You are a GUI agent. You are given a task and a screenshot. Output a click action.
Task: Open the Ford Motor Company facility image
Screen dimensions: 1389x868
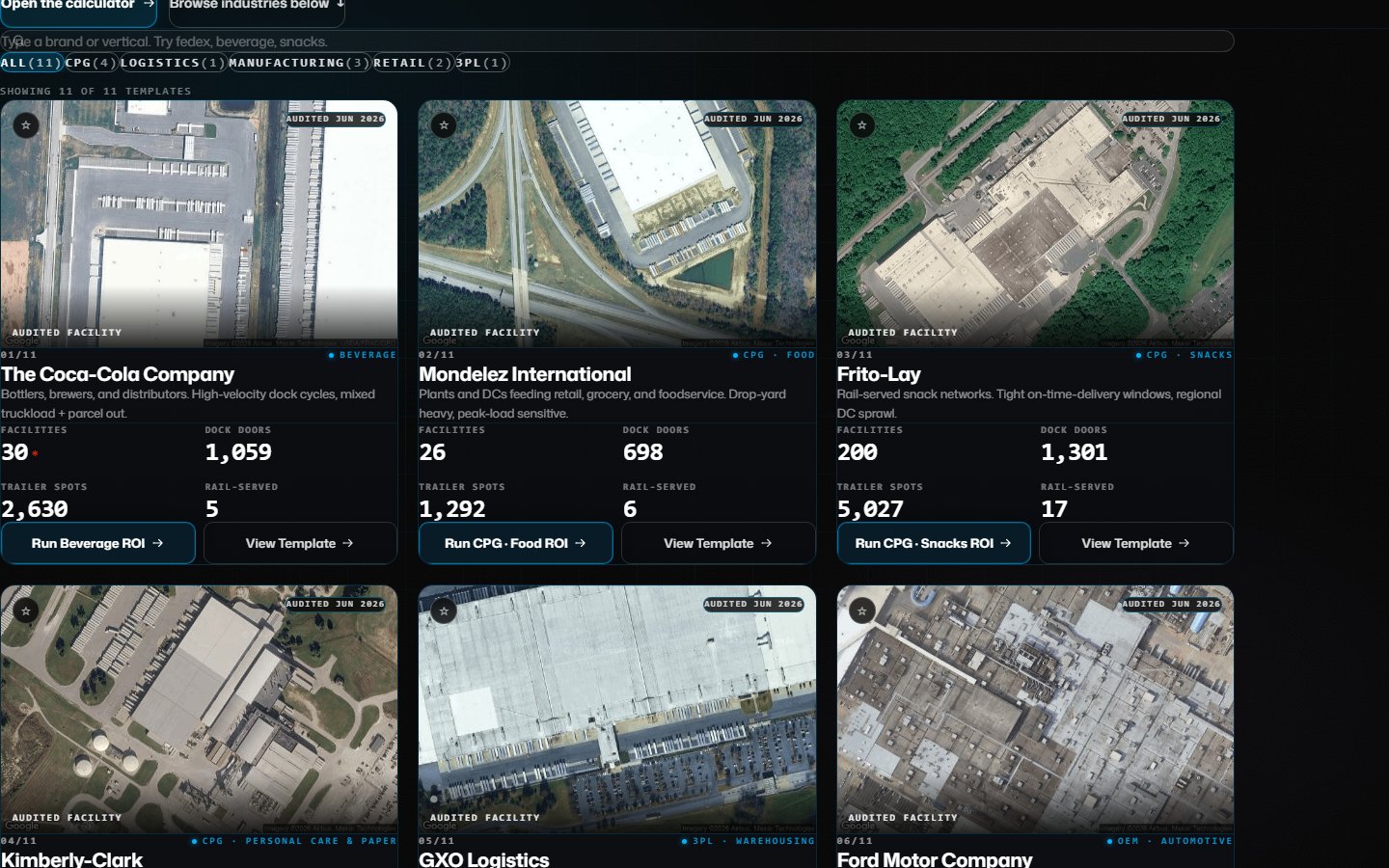tap(1035, 709)
